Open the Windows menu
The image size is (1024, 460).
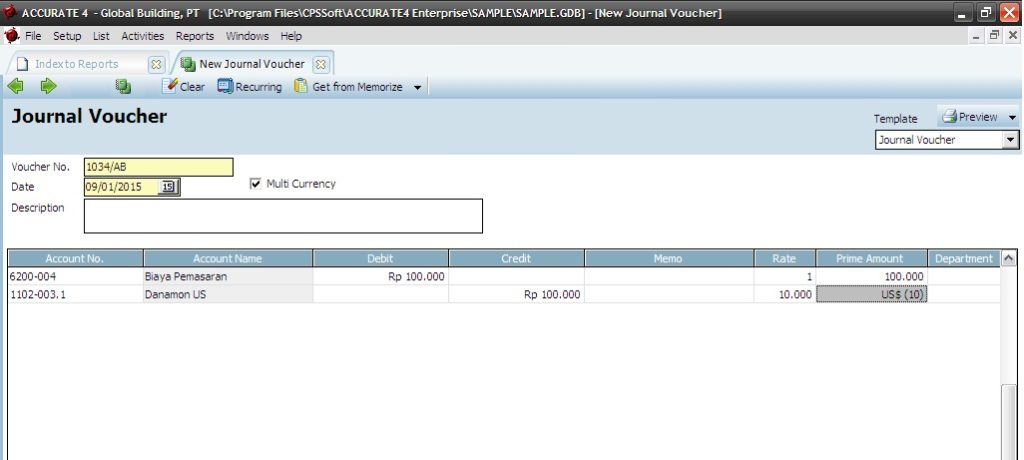tap(248, 36)
